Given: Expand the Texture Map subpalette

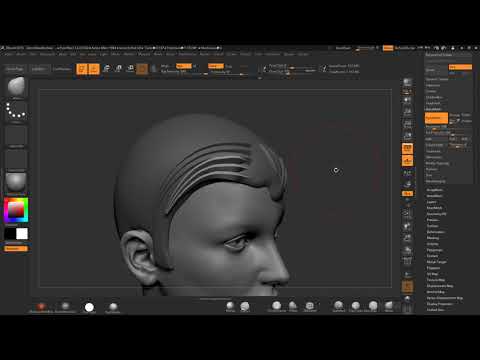Looking at the screenshot, I should pos(436,280).
